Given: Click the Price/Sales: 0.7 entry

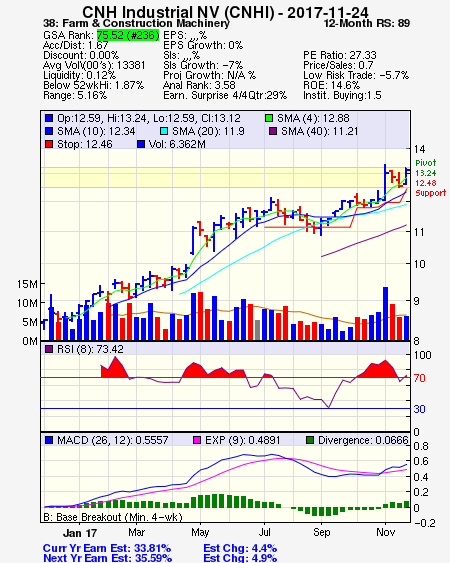Looking at the screenshot, I should tap(338, 65).
